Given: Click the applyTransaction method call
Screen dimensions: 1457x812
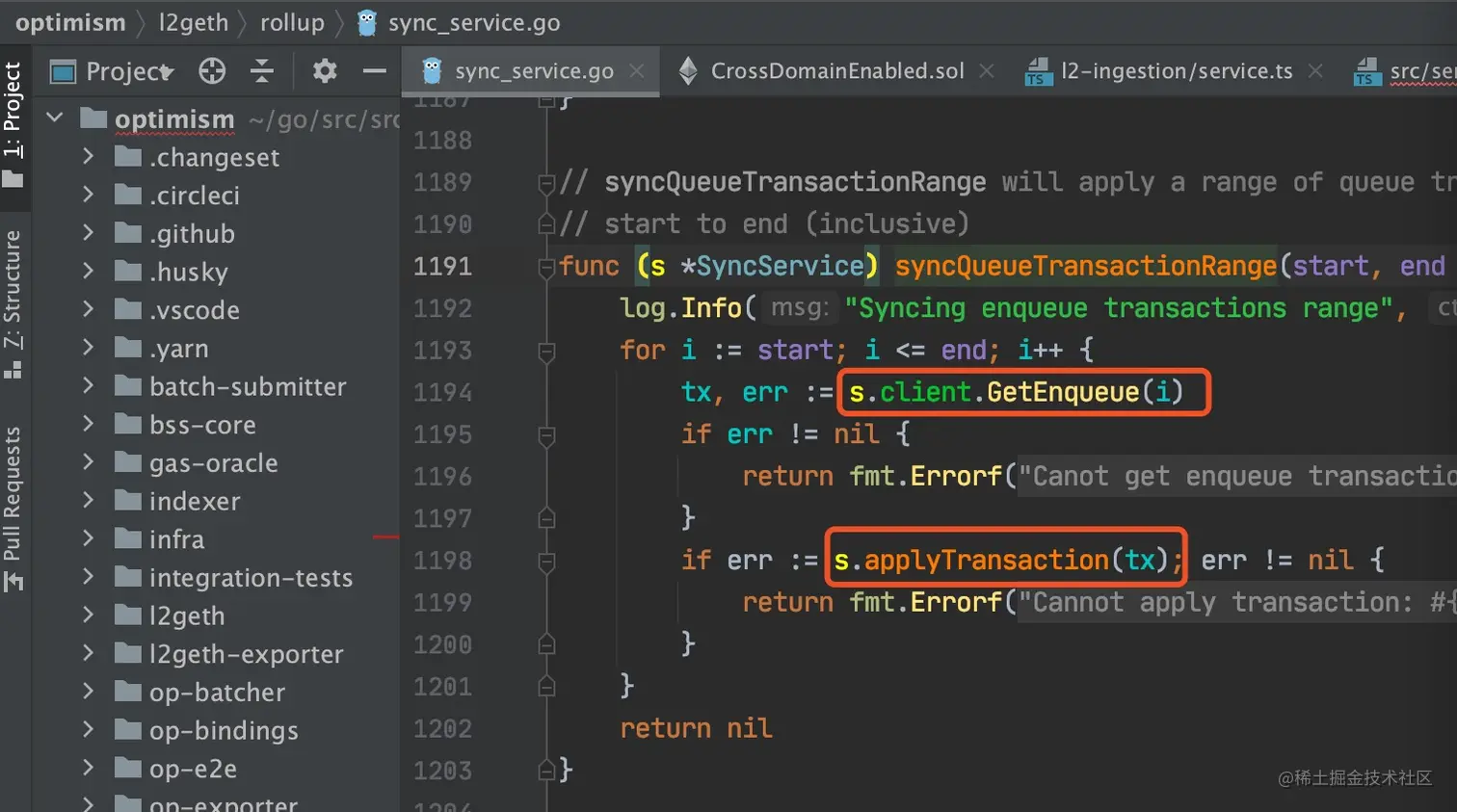Looking at the screenshot, I should (x=986, y=560).
